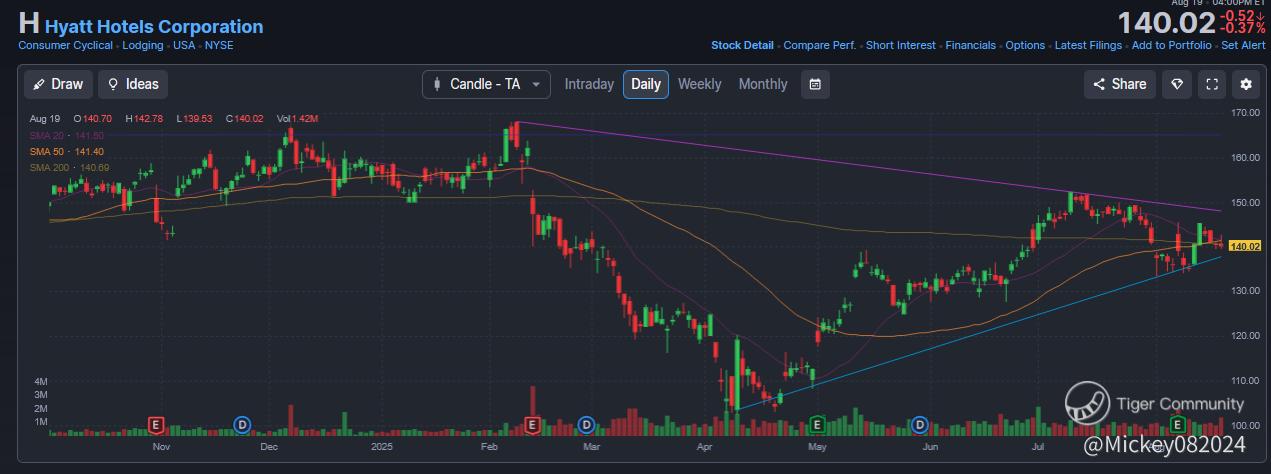This screenshot has height=474, width=1271.
Task: Click the lightbulb icon in Ideas button
Action: [113, 84]
